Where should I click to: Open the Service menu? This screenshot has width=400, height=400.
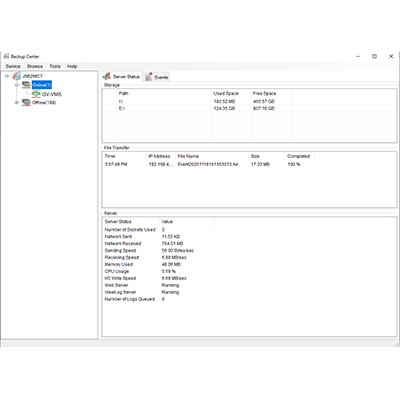point(13,66)
